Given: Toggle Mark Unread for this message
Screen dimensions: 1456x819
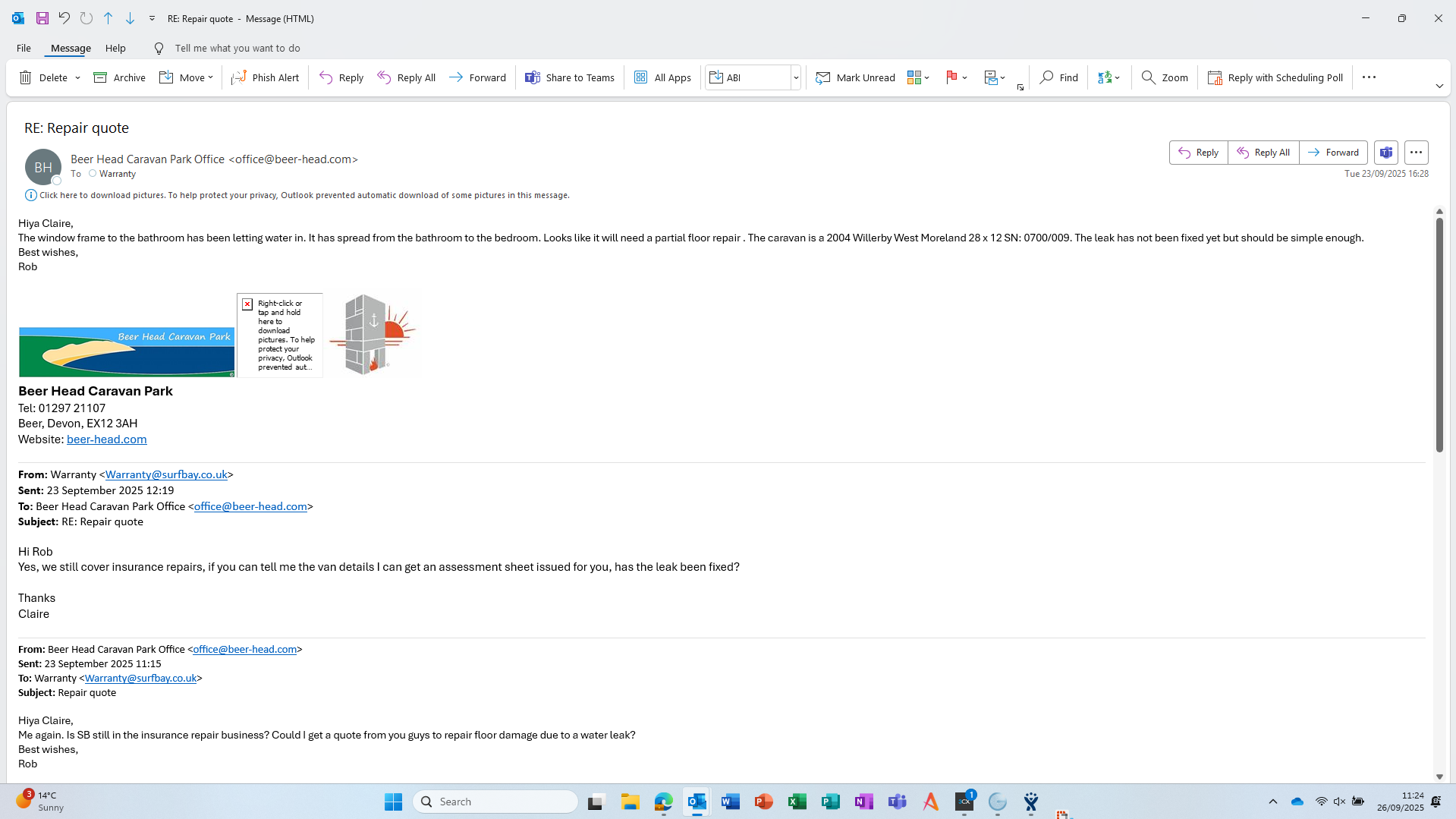Looking at the screenshot, I should [x=855, y=77].
